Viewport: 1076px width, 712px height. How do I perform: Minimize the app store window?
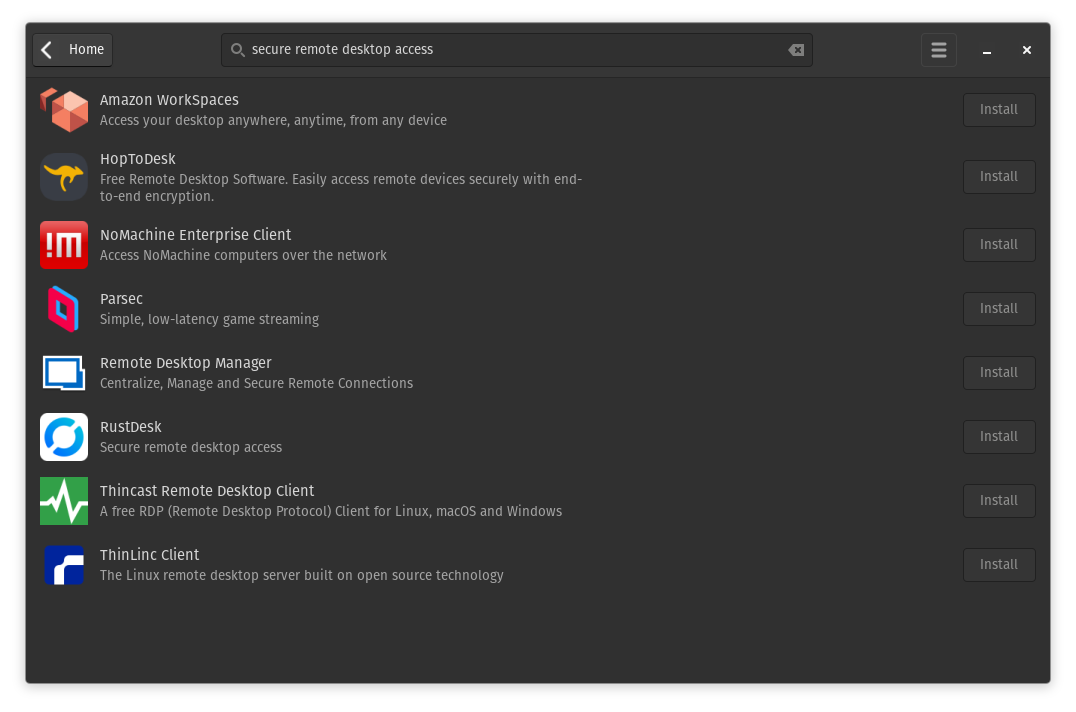(x=987, y=50)
